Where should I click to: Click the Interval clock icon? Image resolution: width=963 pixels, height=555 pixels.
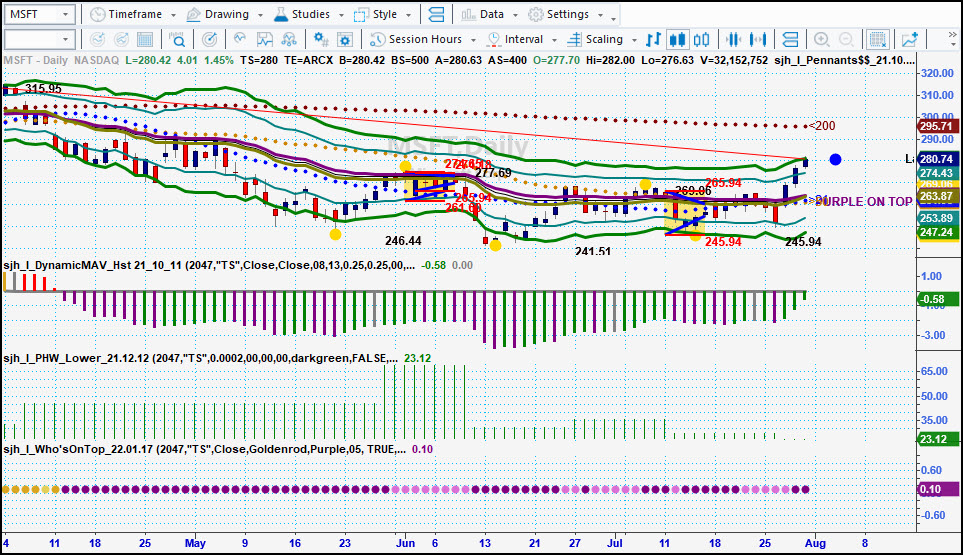coord(494,39)
